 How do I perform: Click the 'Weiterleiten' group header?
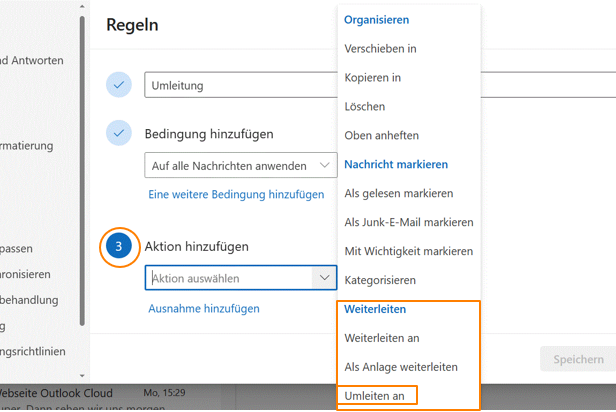point(375,309)
